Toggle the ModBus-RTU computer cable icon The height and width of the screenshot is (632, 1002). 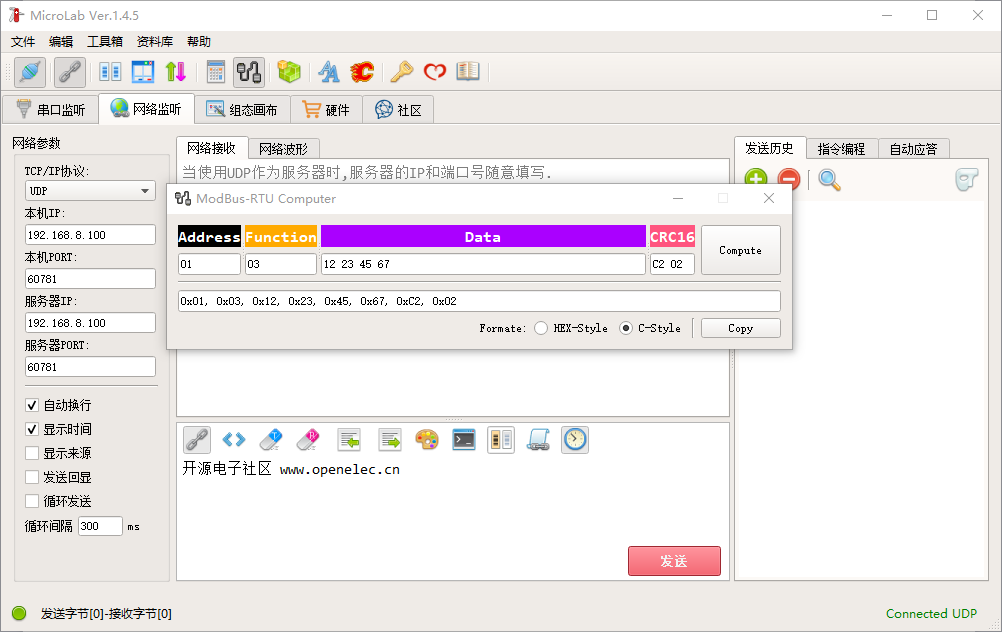249,72
